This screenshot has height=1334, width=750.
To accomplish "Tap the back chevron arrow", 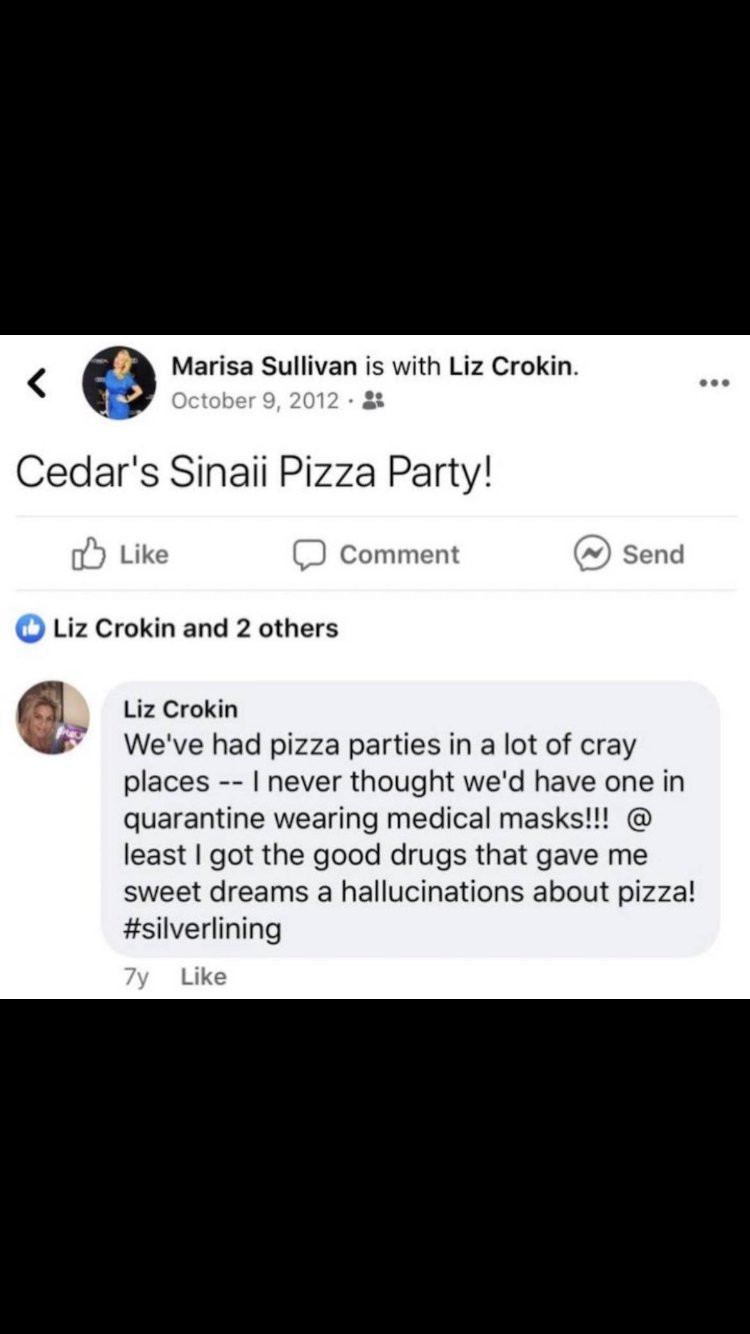I will [38, 382].
